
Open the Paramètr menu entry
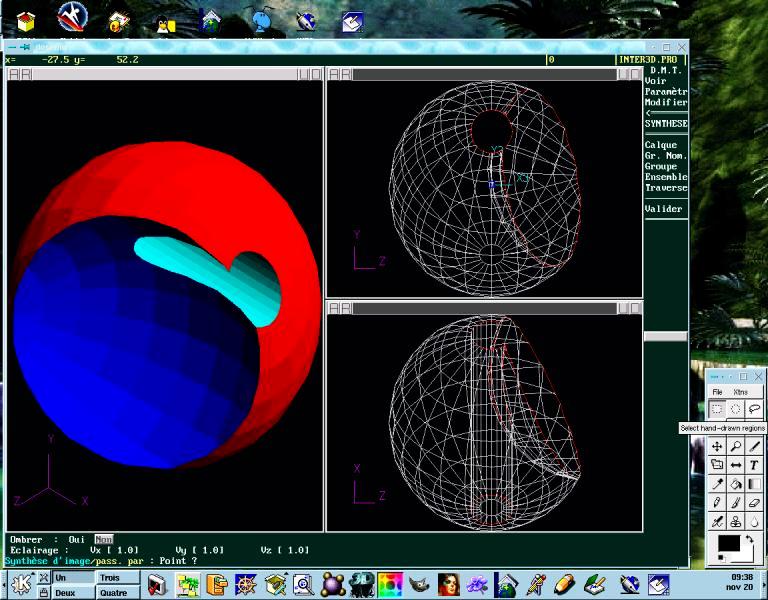pyautogui.click(x=666, y=92)
